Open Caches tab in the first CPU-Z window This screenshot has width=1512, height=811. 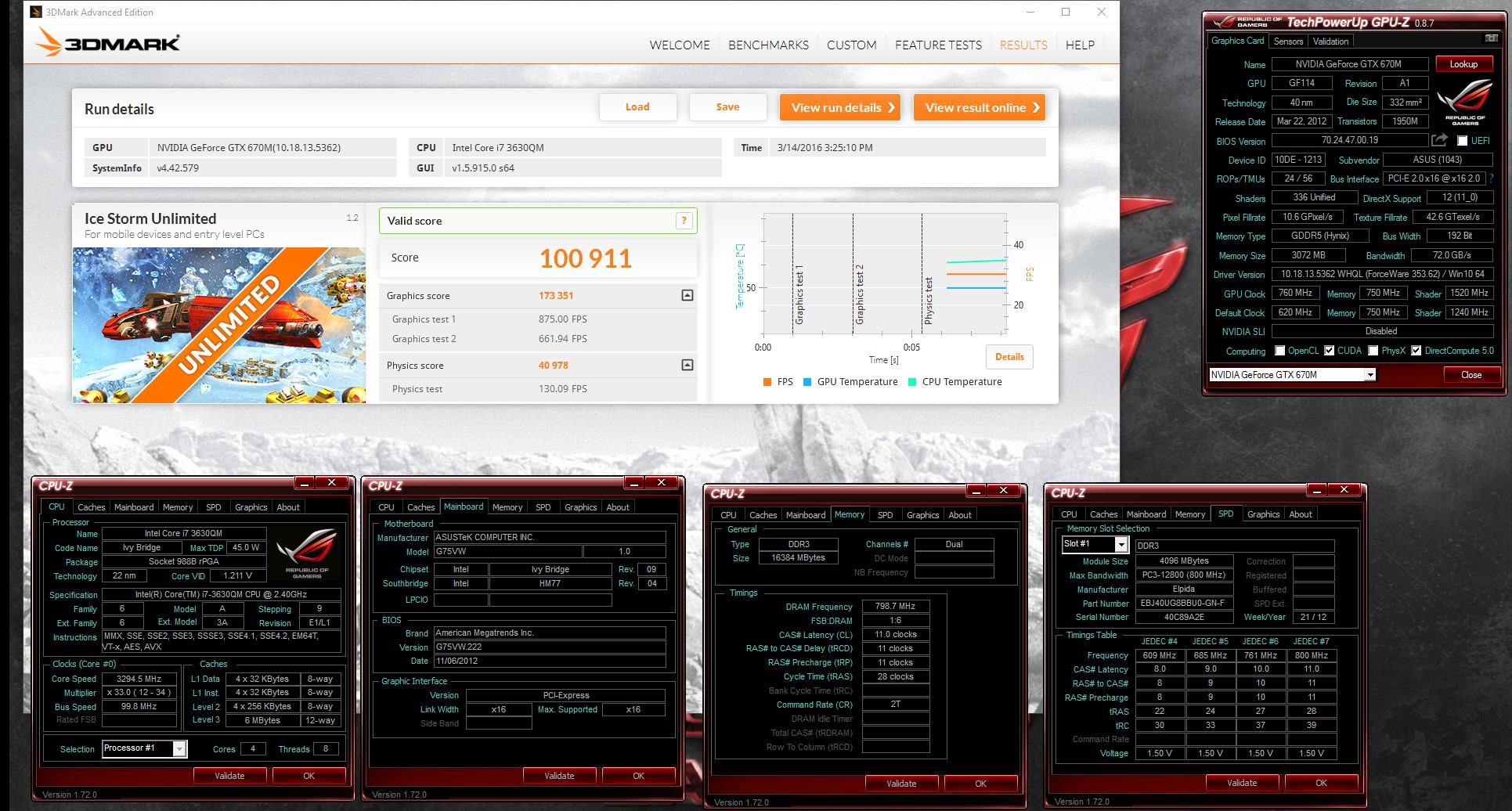click(91, 507)
